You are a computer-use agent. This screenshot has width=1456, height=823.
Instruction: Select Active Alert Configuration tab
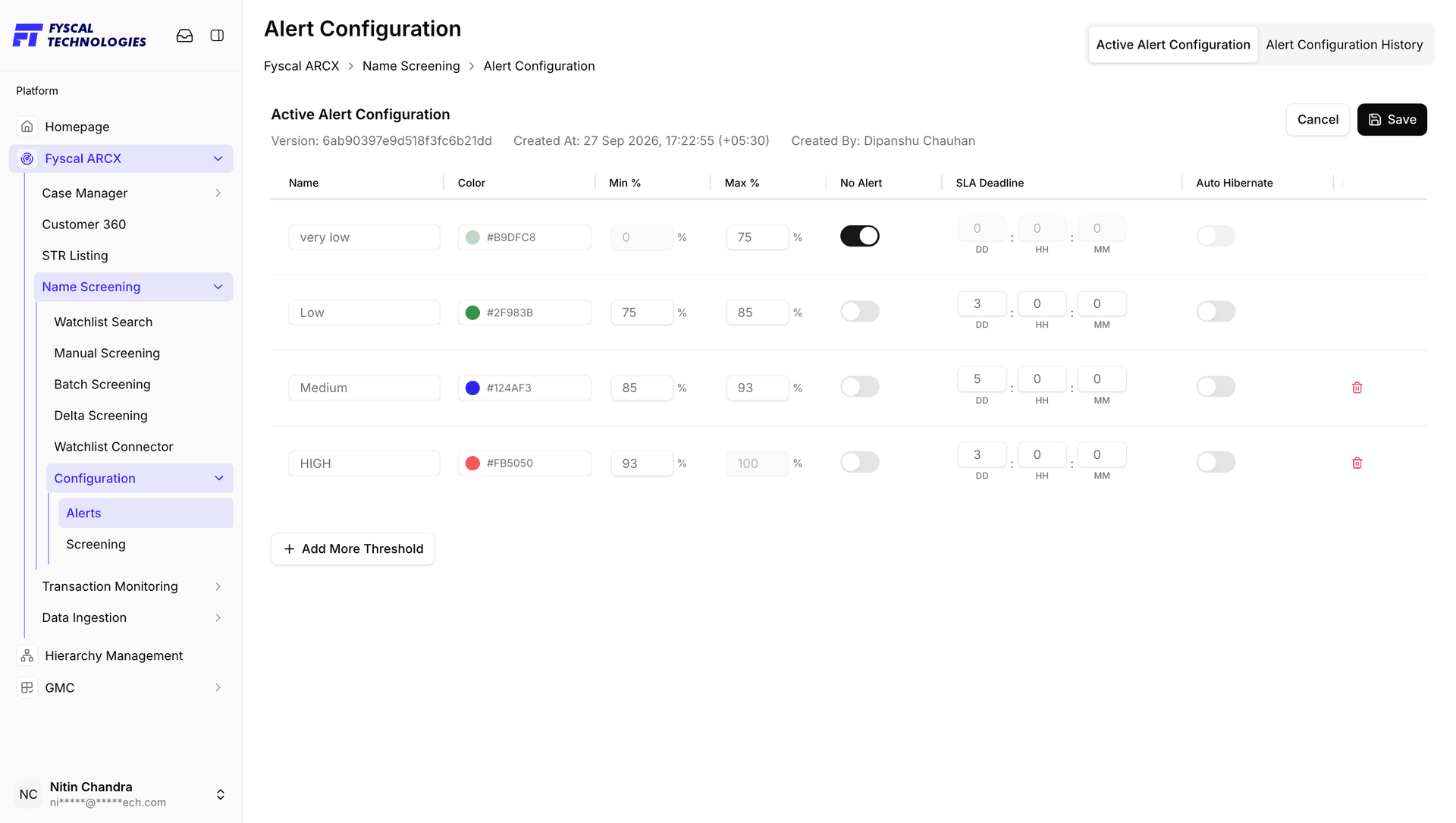1172,45
